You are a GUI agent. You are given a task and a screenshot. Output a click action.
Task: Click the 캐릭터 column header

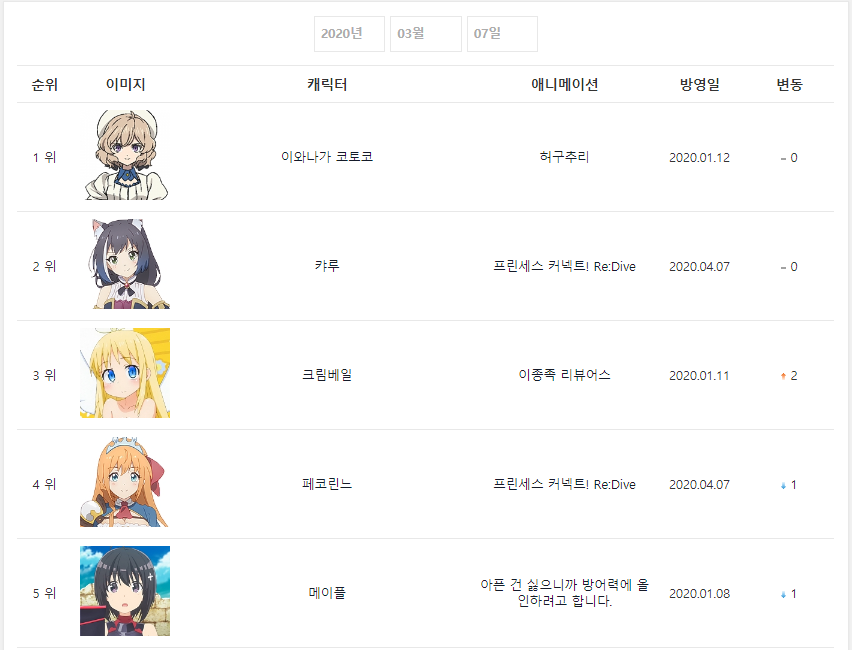(x=327, y=84)
